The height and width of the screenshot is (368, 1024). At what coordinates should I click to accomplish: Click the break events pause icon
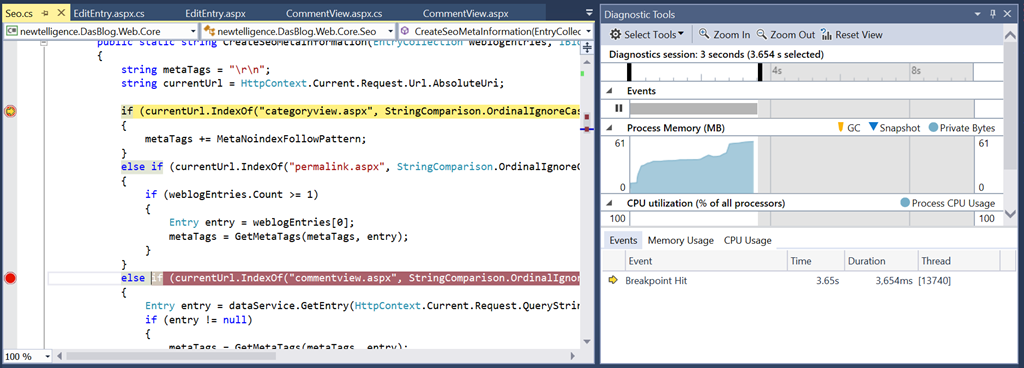click(x=618, y=108)
